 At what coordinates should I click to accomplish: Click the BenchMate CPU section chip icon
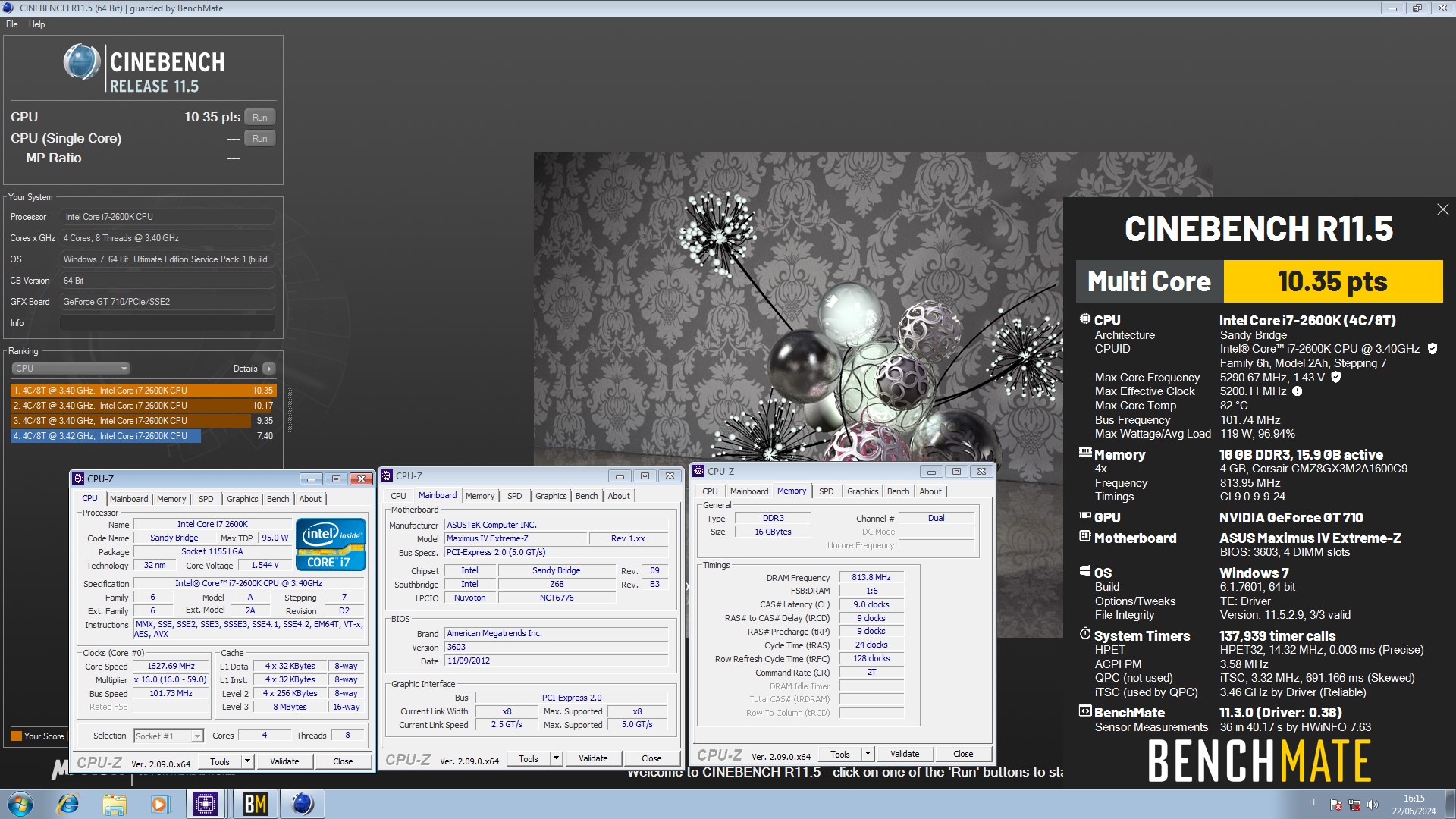[x=1085, y=319]
